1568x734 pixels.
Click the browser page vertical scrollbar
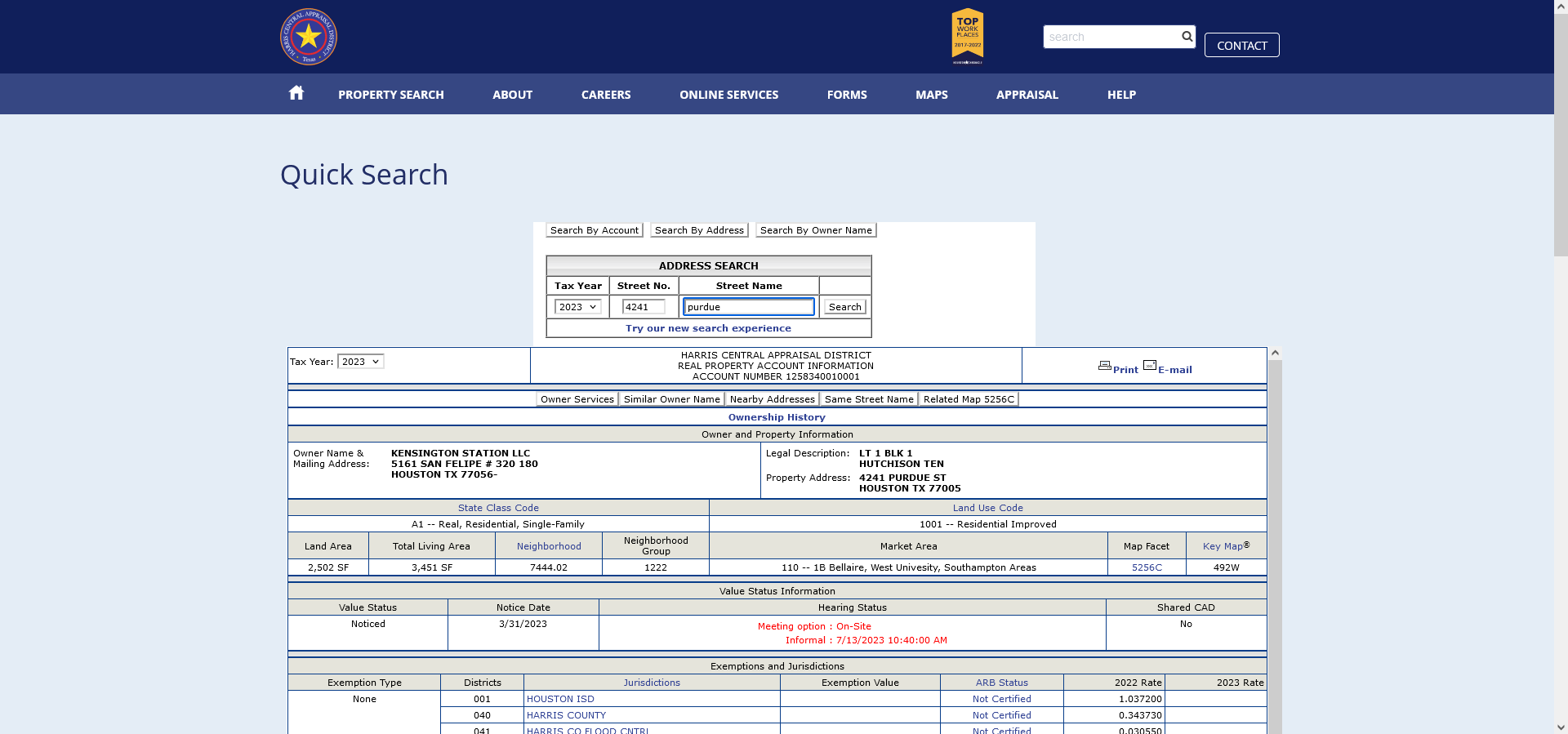[1561, 135]
